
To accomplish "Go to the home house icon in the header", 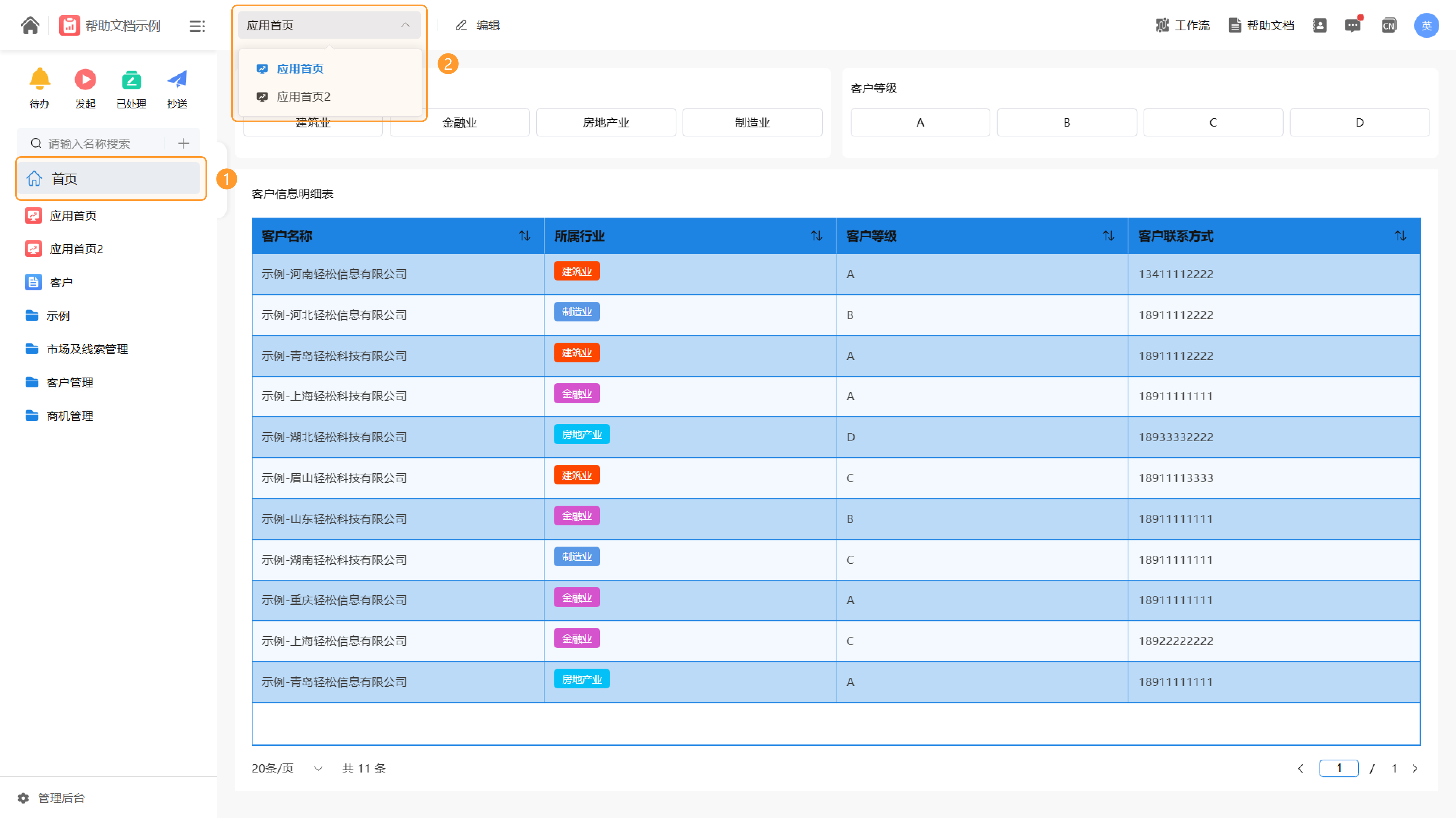I will coord(30,25).
